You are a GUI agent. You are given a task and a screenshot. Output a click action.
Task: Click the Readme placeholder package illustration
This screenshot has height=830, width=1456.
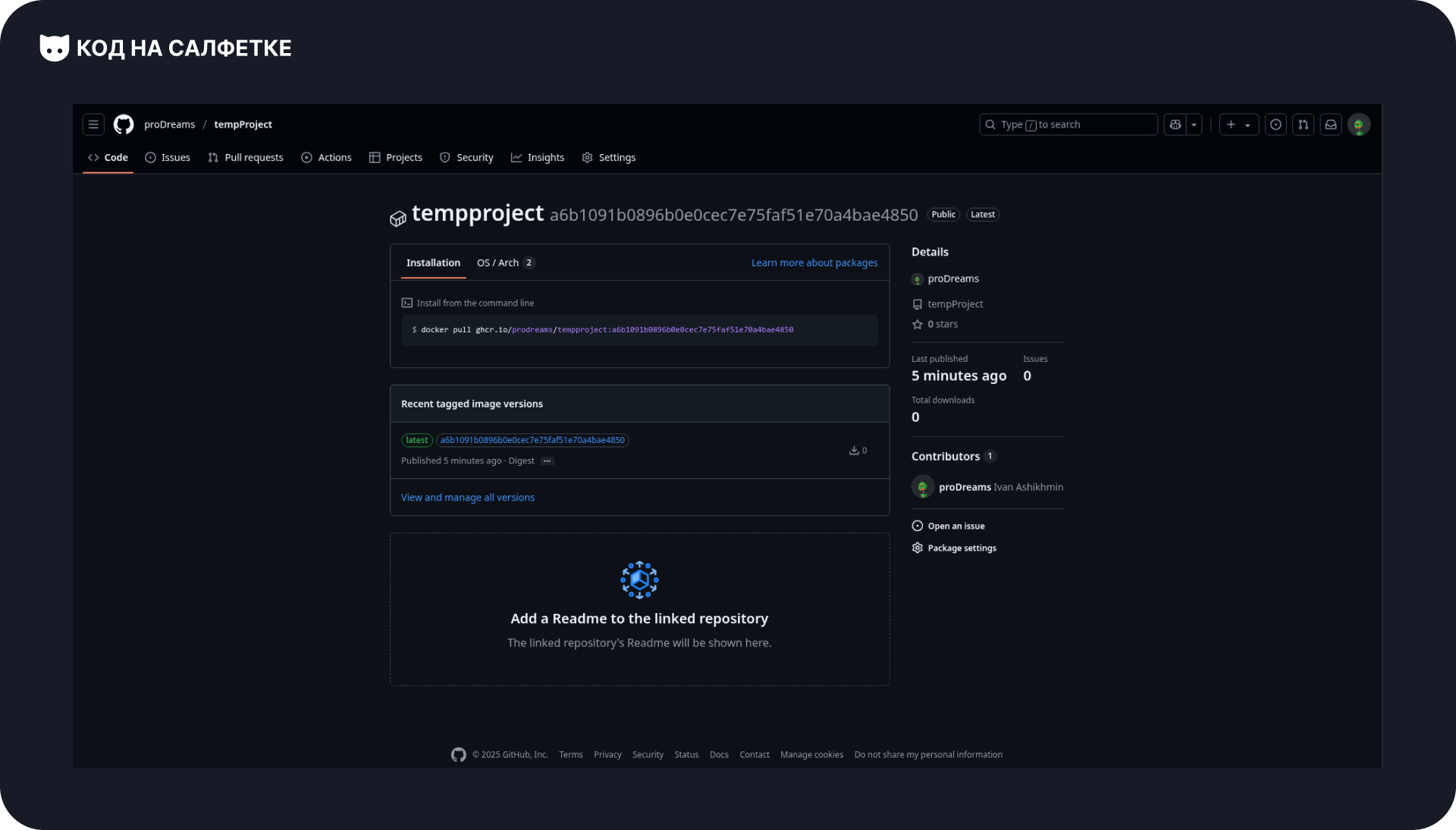(639, 580)
